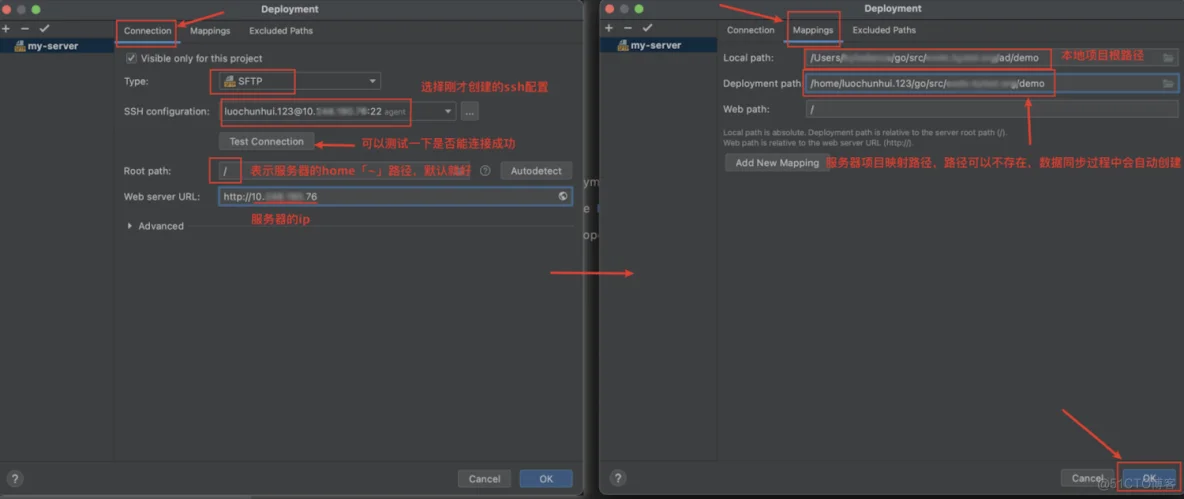The width and height of the screenshot is (1184, 499).
Task: Remove server with minus icon, right window
Action: tap(627, 28)
